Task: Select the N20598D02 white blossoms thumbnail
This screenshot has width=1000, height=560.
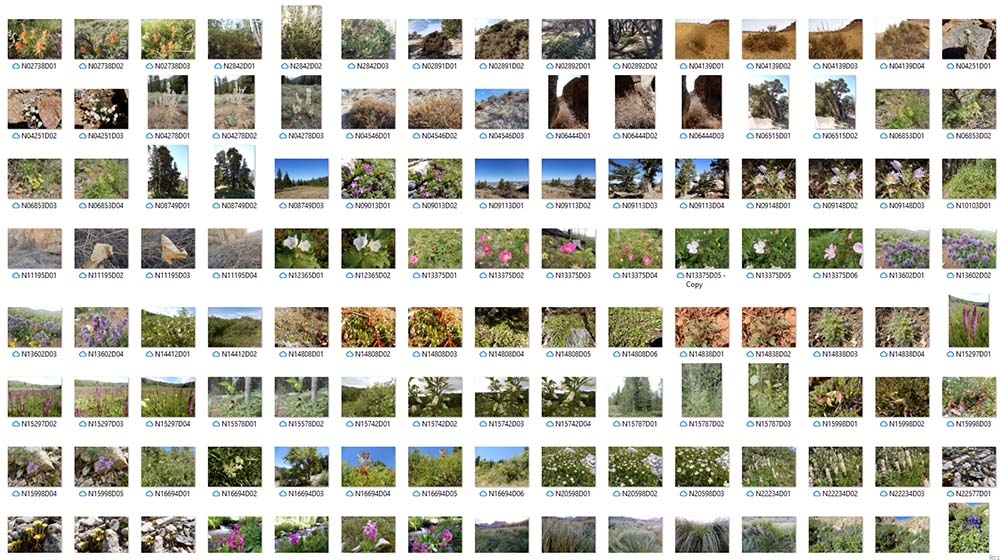Action: [x=635, y=467]
